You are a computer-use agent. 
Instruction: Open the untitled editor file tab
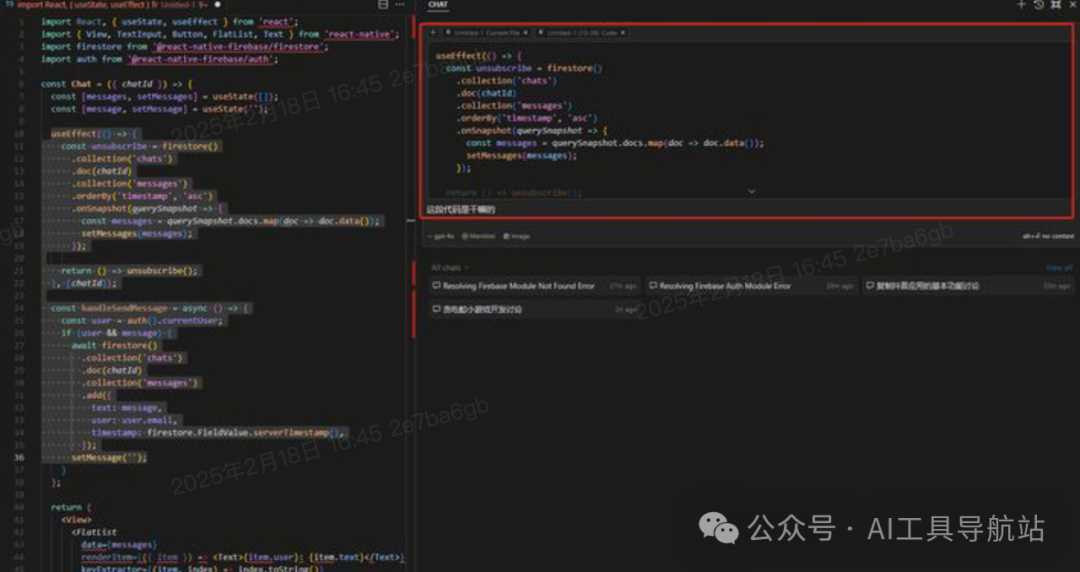pos(110,4)
